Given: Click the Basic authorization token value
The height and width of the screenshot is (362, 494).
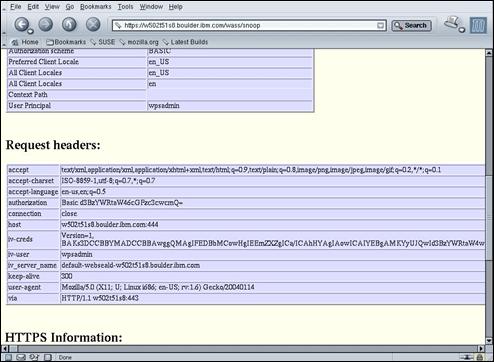Looking at the screenshot, I should click(122, 203).
